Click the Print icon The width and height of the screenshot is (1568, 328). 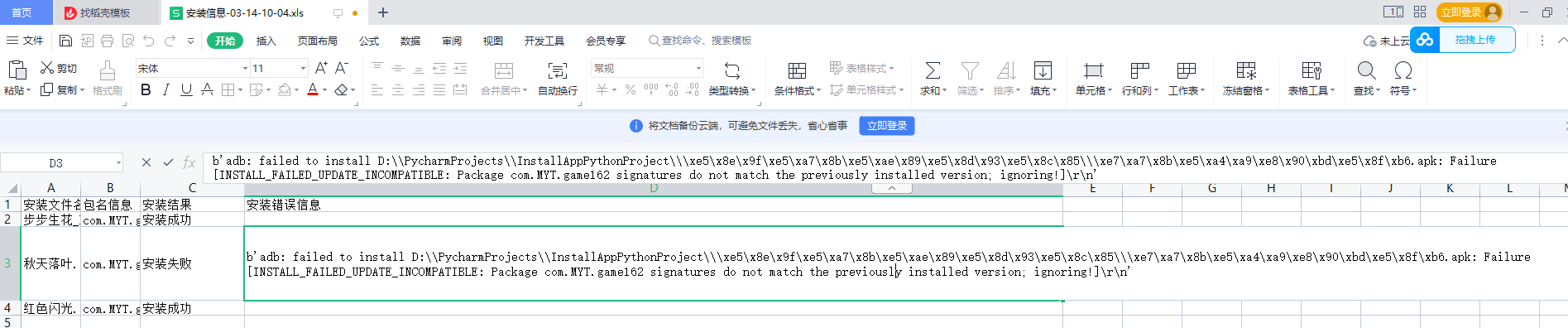pyautogui.click(x=107, y=41)
